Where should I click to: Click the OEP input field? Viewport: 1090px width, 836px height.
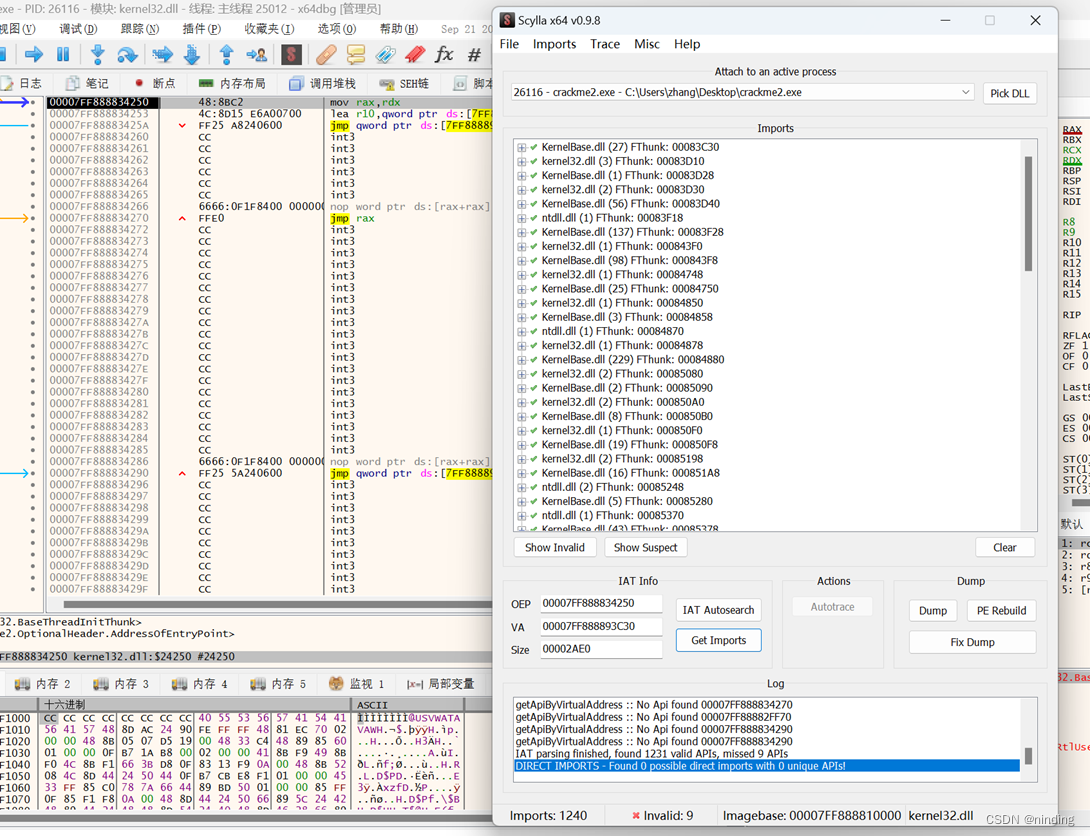(x=601, y=603)
